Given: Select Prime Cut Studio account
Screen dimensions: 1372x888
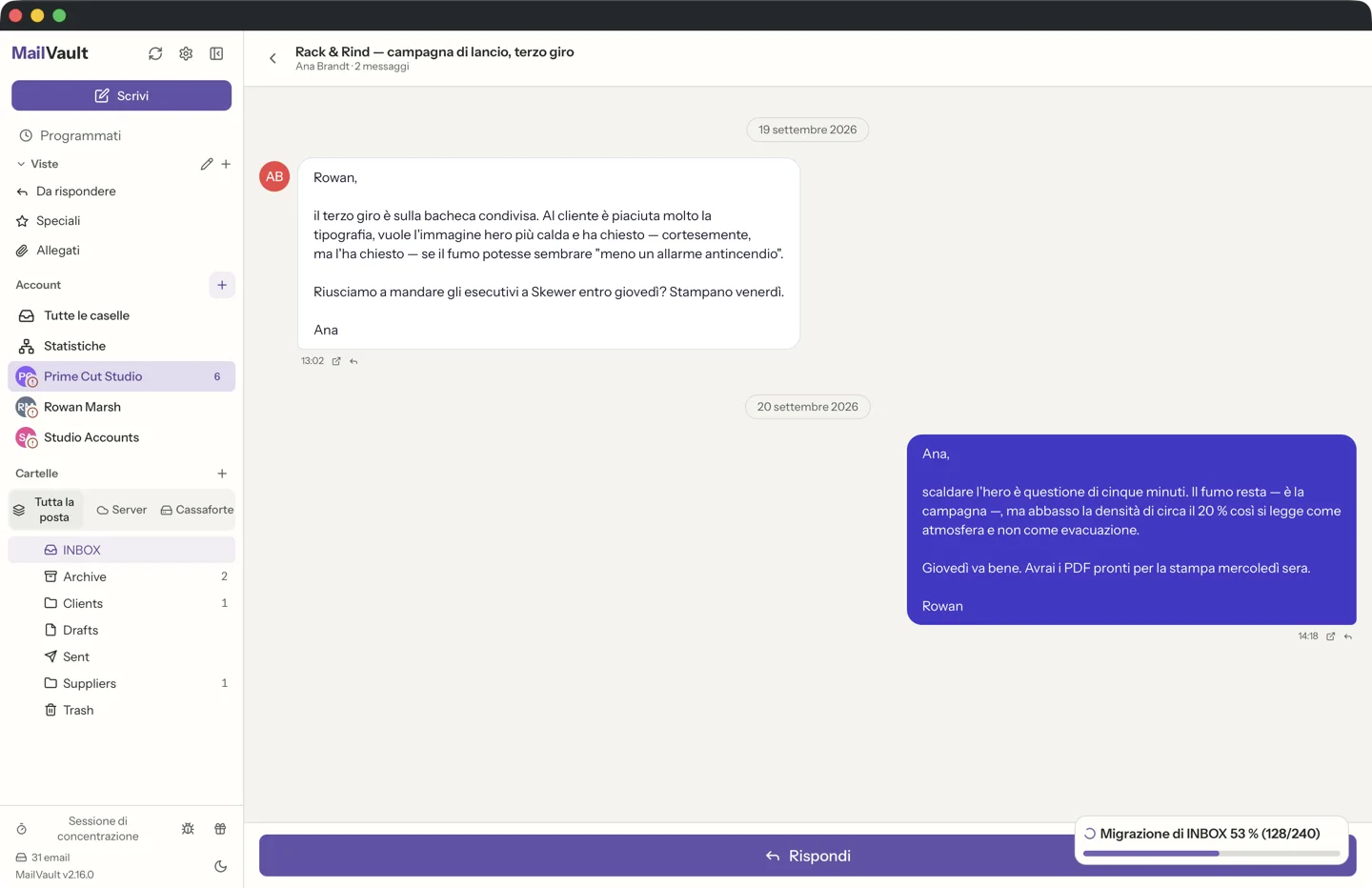Looking at the screenshot, I should 121,376.
